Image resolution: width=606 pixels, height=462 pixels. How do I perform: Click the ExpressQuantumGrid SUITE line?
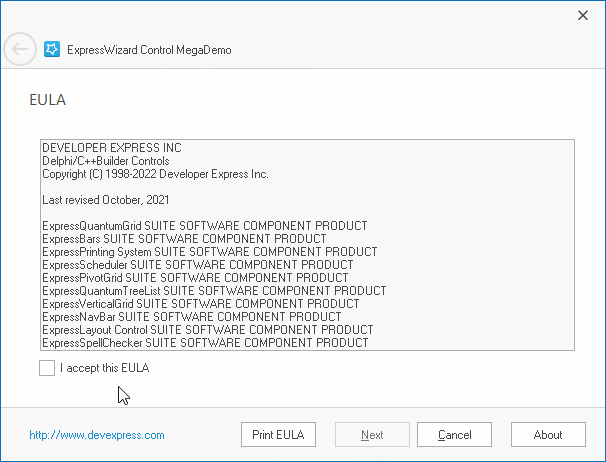pos(205,226)
